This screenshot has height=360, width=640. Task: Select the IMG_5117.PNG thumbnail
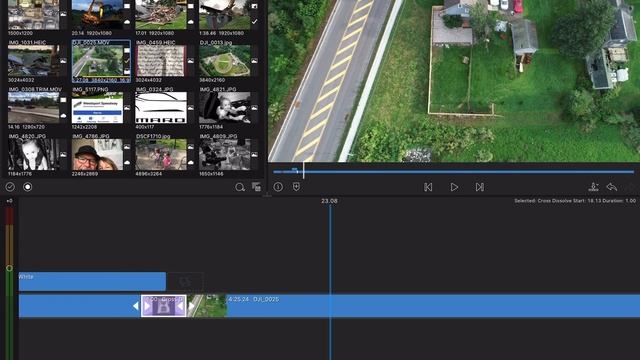(x=97, y=108)
